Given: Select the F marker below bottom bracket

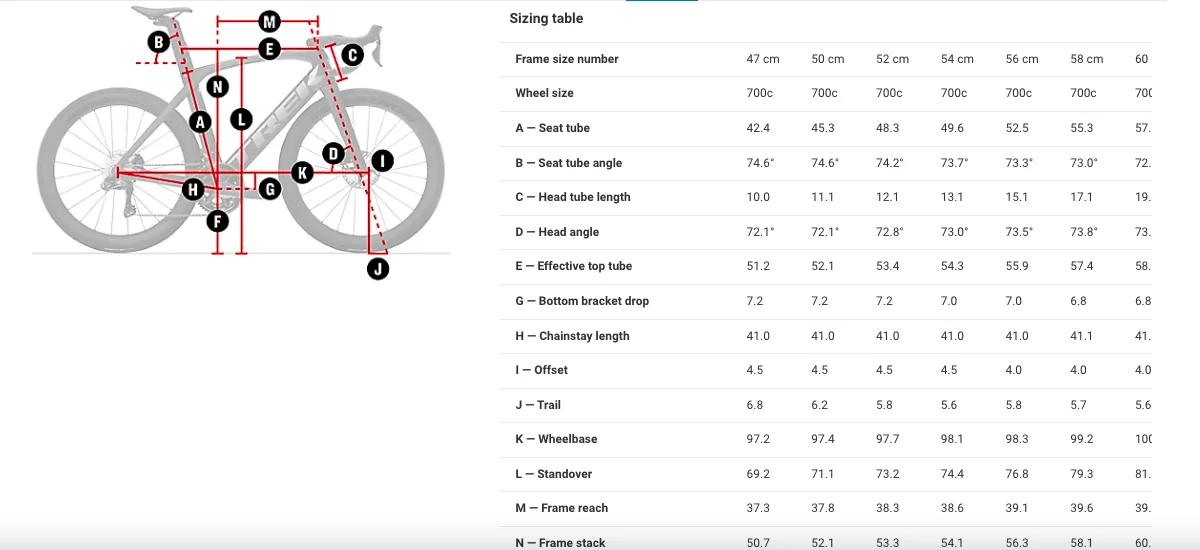Looking at the screenshot, I should 217,221.
